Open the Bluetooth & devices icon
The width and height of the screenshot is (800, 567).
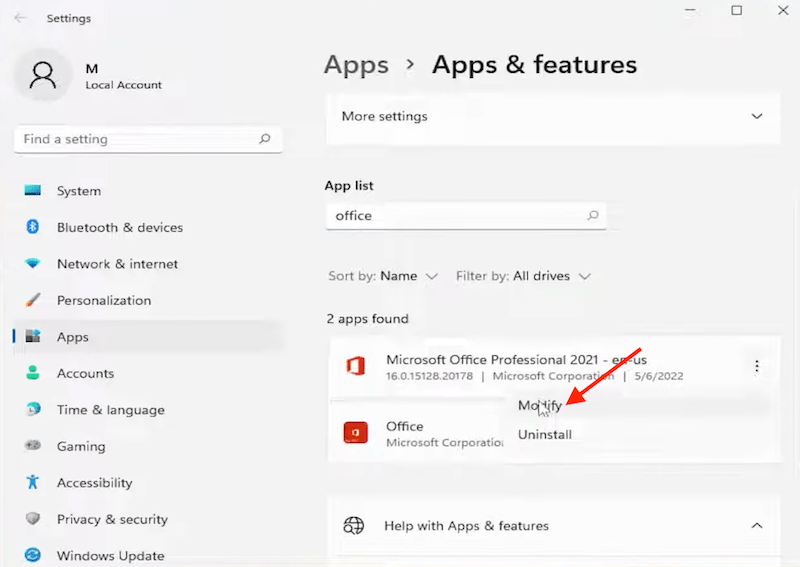coord(33,227)
